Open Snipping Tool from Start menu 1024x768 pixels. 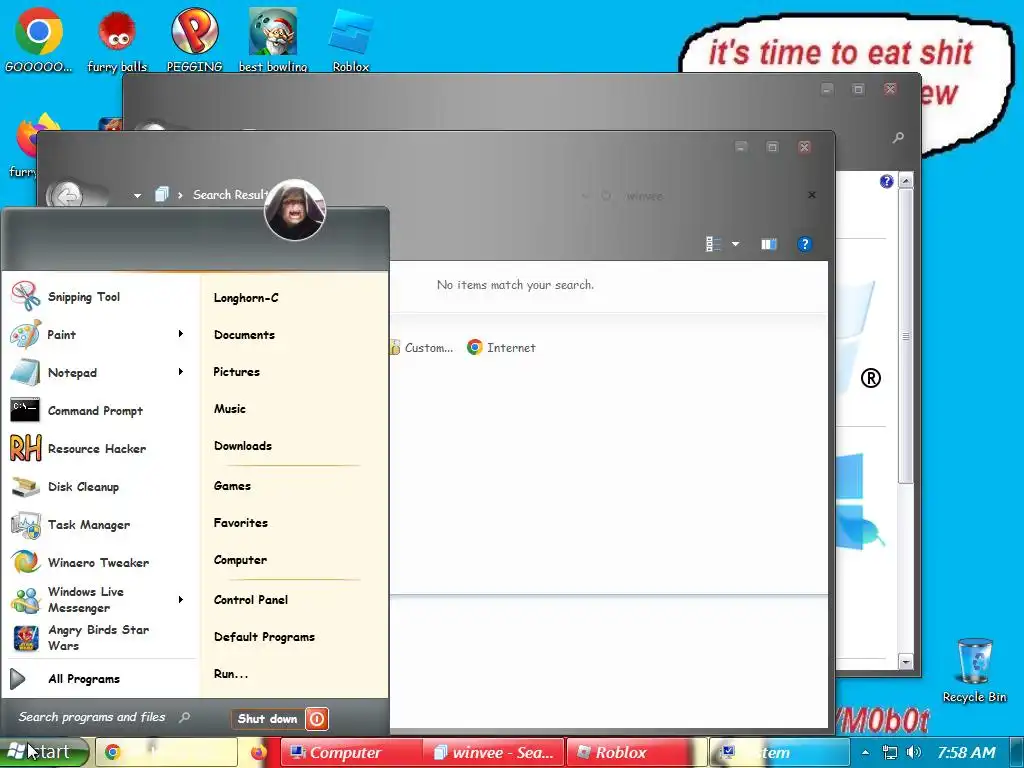pos(99,296)
